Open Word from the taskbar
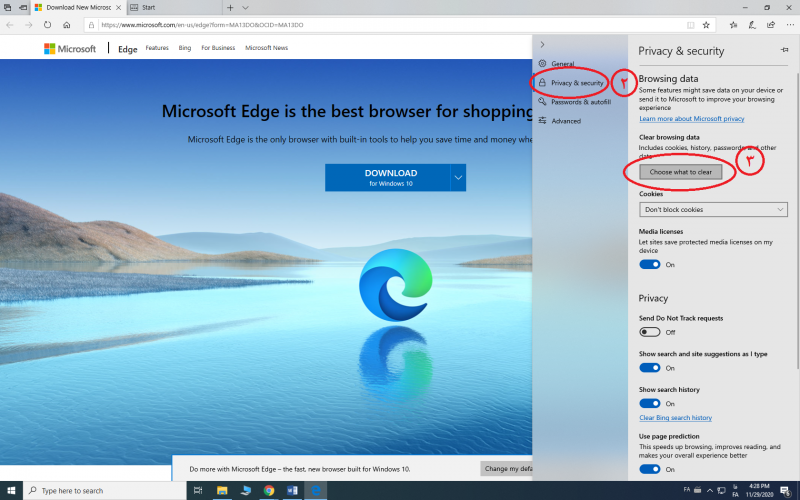Viewport: 800px width, 500px height. pos(293,491)
